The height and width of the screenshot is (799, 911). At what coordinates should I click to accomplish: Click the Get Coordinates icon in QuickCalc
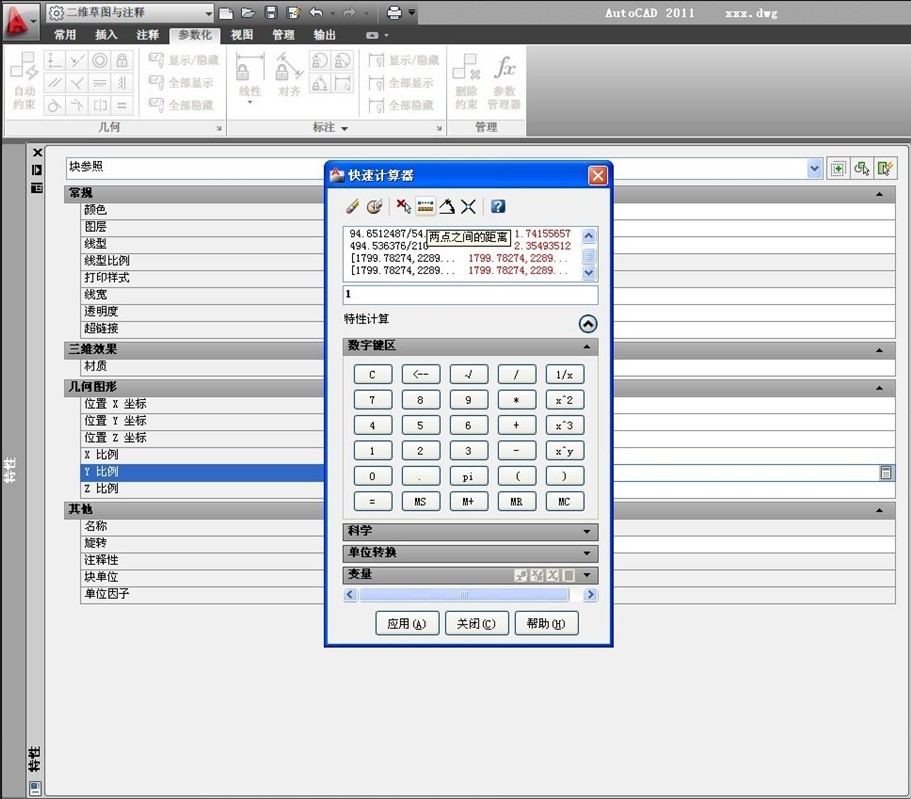click(x=403, y=206)
